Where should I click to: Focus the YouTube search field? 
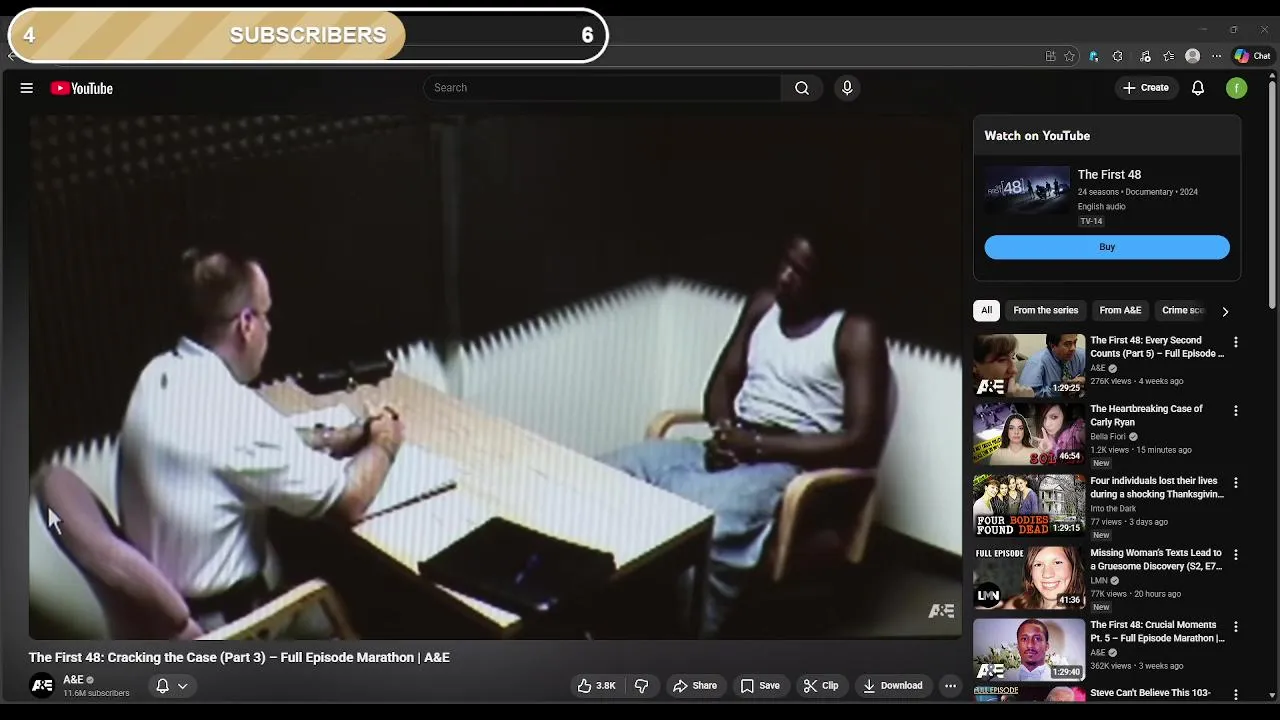(x=602, y=88)
